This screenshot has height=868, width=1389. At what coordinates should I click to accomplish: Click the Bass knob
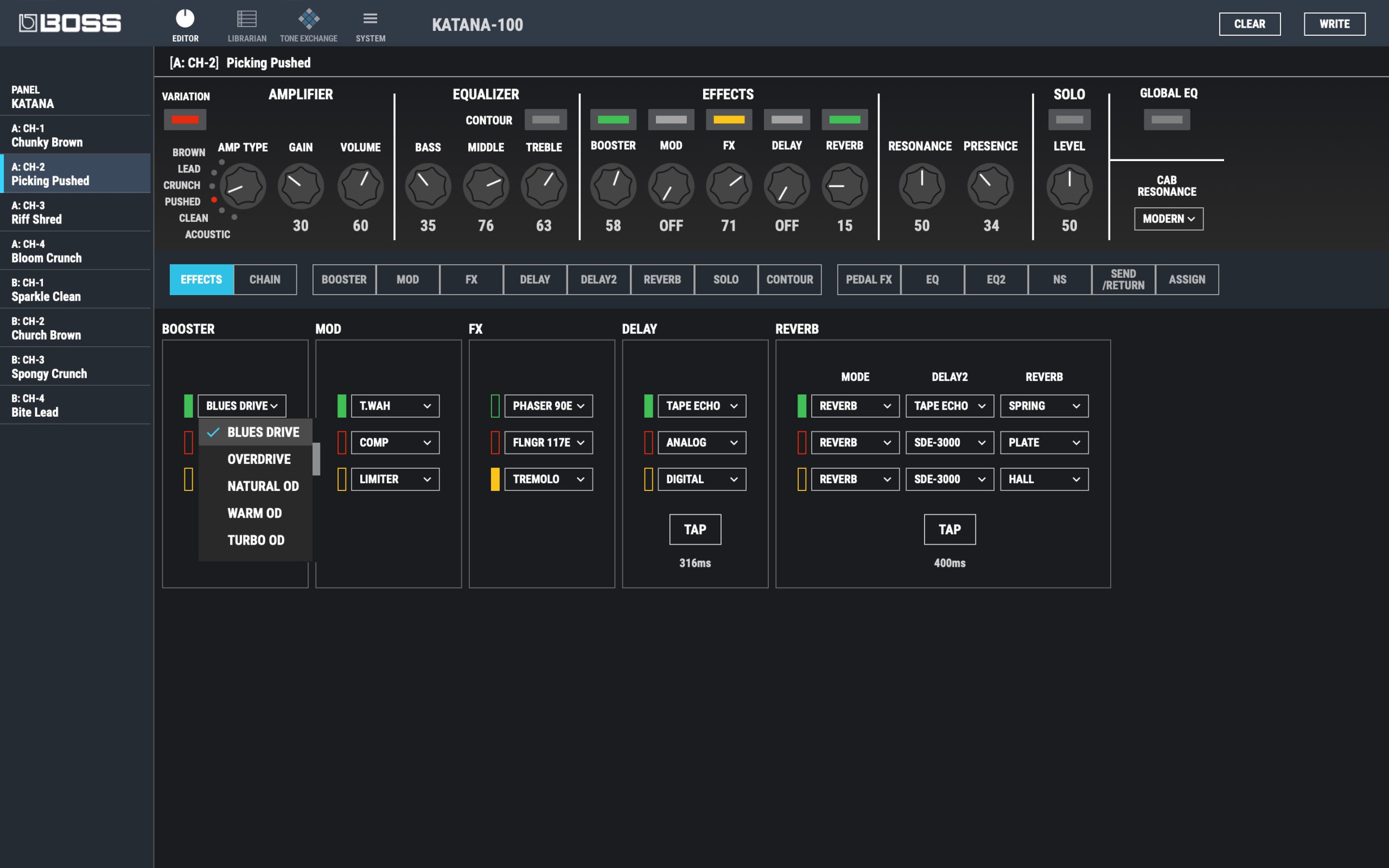(x=428, y=186)
